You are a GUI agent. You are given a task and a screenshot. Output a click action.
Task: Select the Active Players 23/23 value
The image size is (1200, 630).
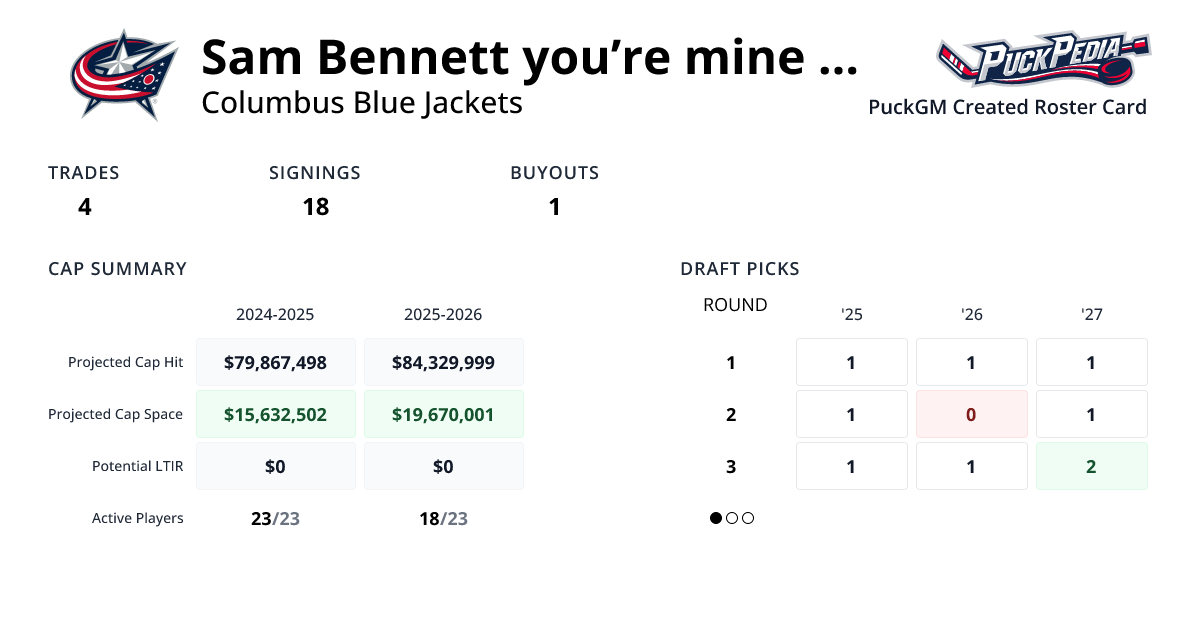coord(276,518)
